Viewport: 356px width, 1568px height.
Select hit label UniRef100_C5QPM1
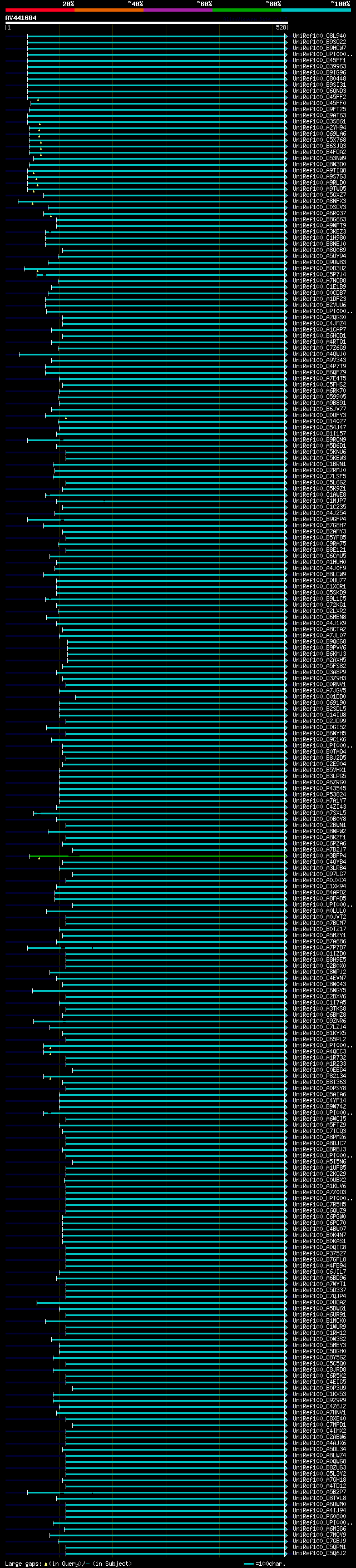[x=319, y=1547]
